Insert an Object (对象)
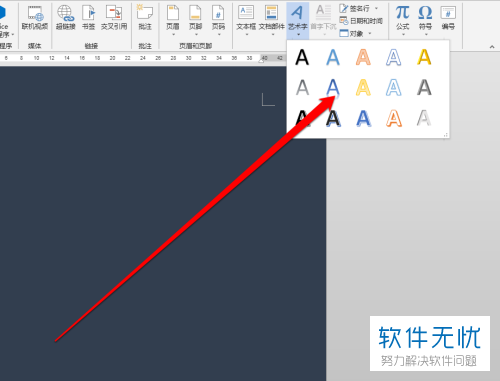 coord(351,33)
